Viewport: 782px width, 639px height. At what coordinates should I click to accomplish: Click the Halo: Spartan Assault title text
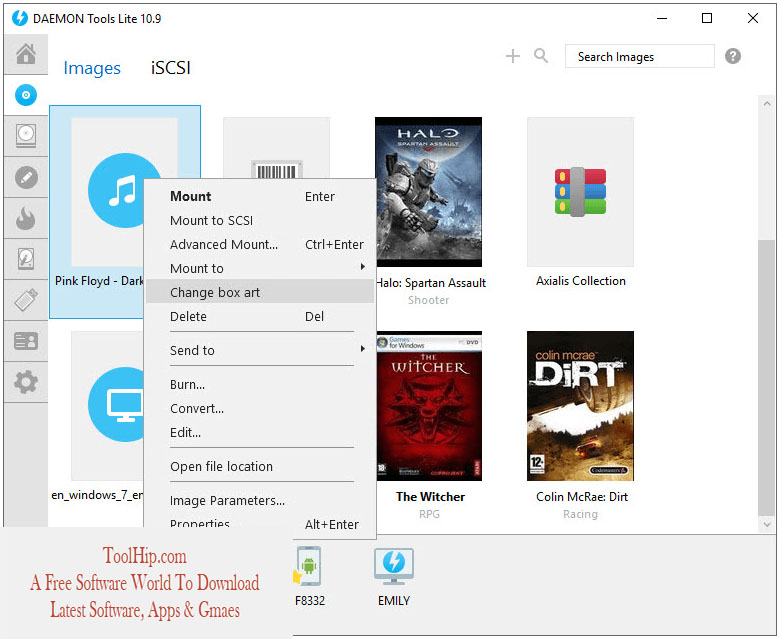point(431,283)
